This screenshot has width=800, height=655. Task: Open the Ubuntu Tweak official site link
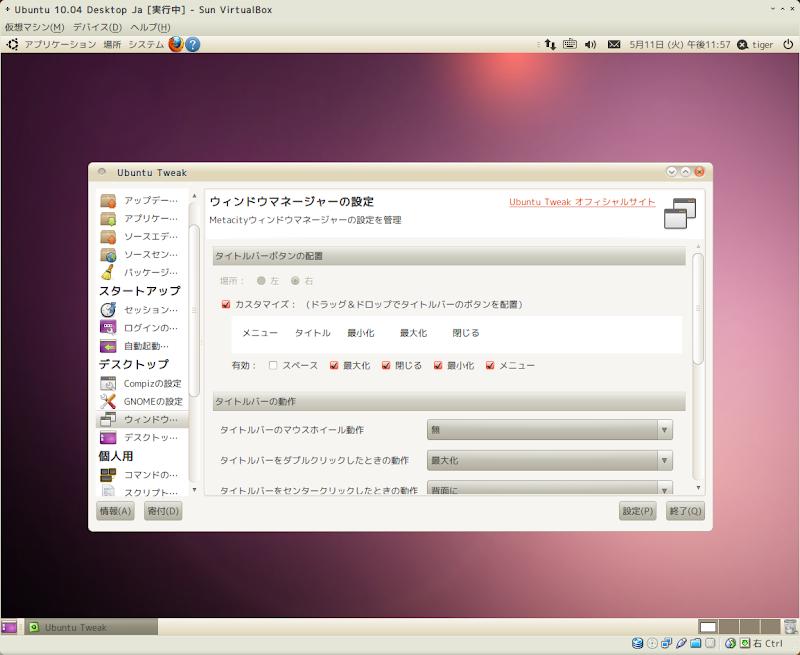click(582, 202)
